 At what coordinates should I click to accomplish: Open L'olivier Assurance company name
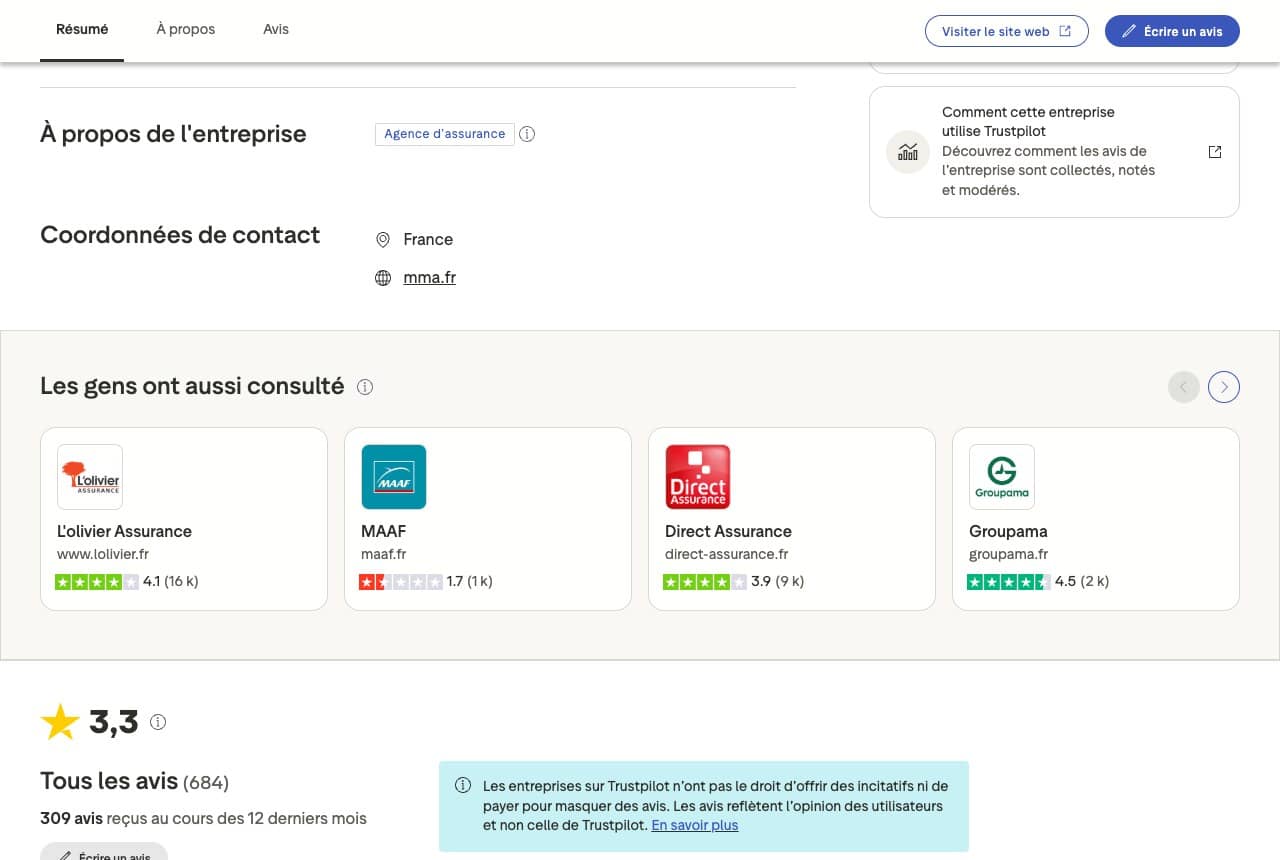click(124, 531)
